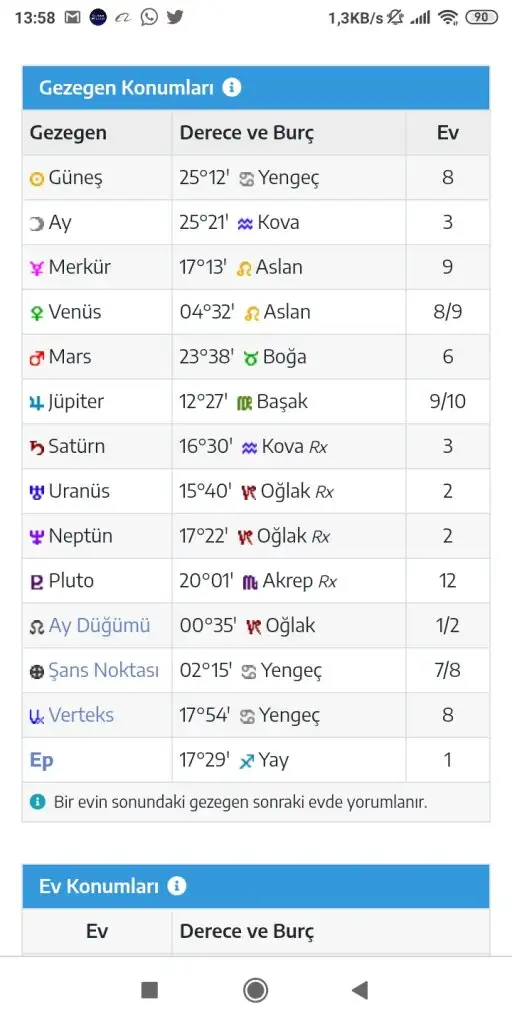The image size is (512, 1024).
Task: Click the Derece ve Burç column header
Action: coord(247,133)
